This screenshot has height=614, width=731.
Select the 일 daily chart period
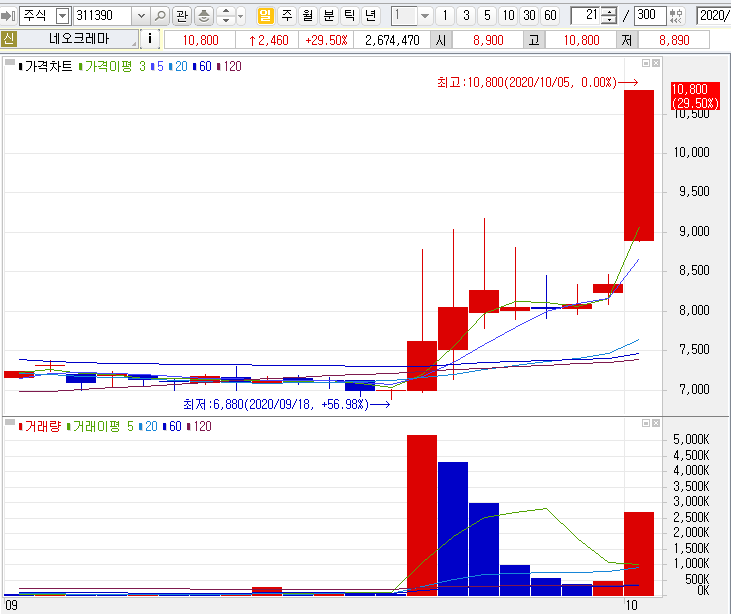[265, 16]
